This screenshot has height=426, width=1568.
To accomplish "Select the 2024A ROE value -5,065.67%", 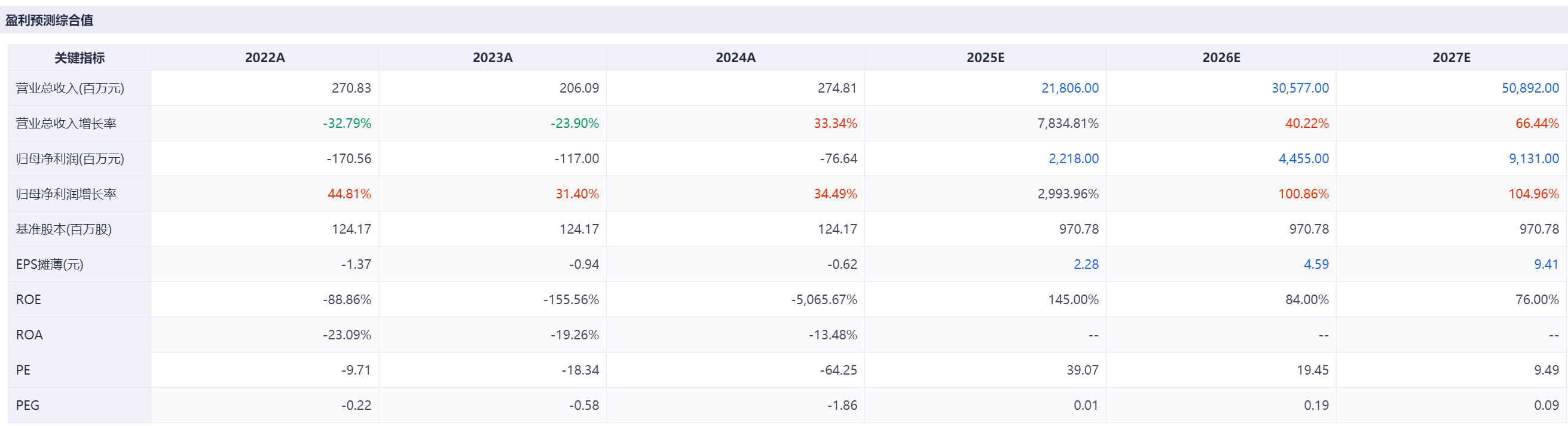I will click(824, 300).
